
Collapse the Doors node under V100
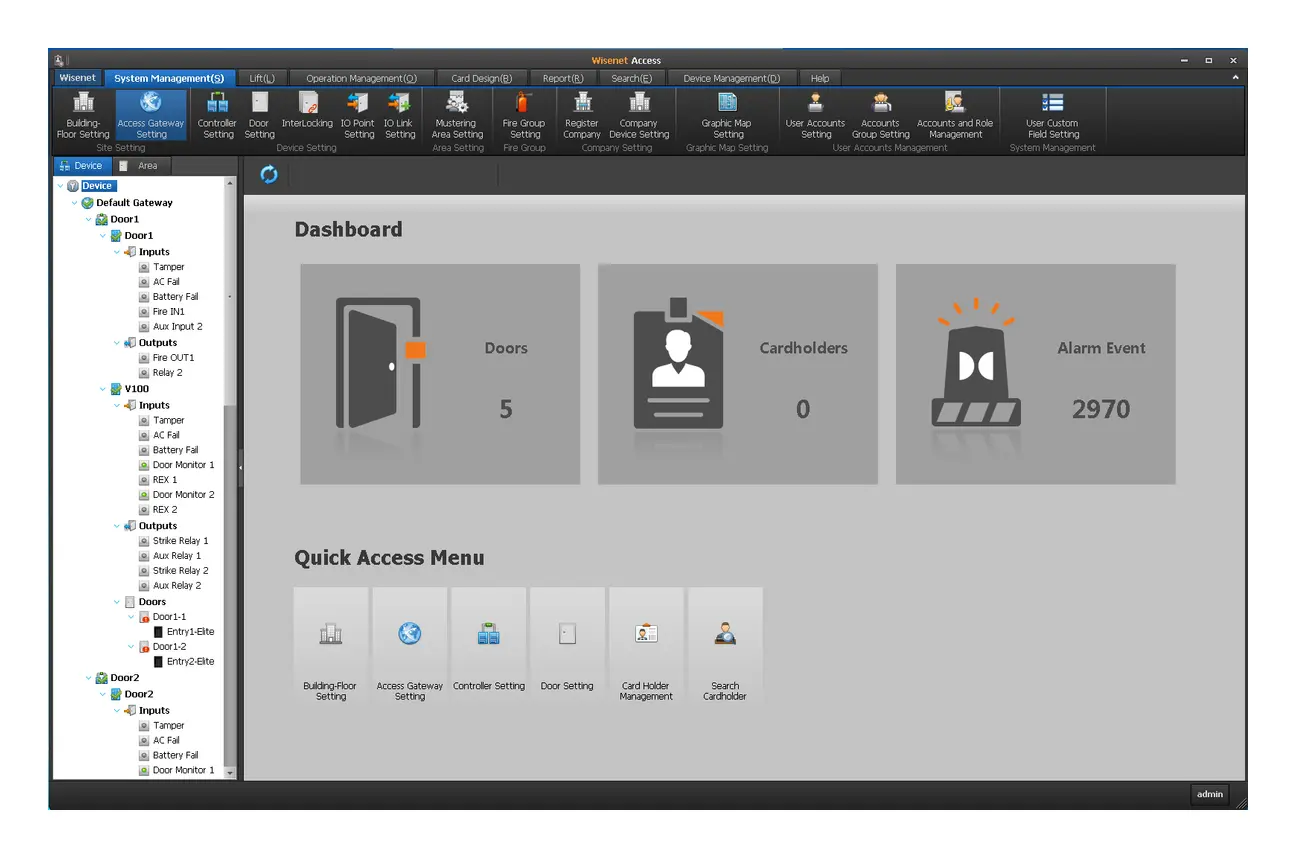(x=117, y=602)
